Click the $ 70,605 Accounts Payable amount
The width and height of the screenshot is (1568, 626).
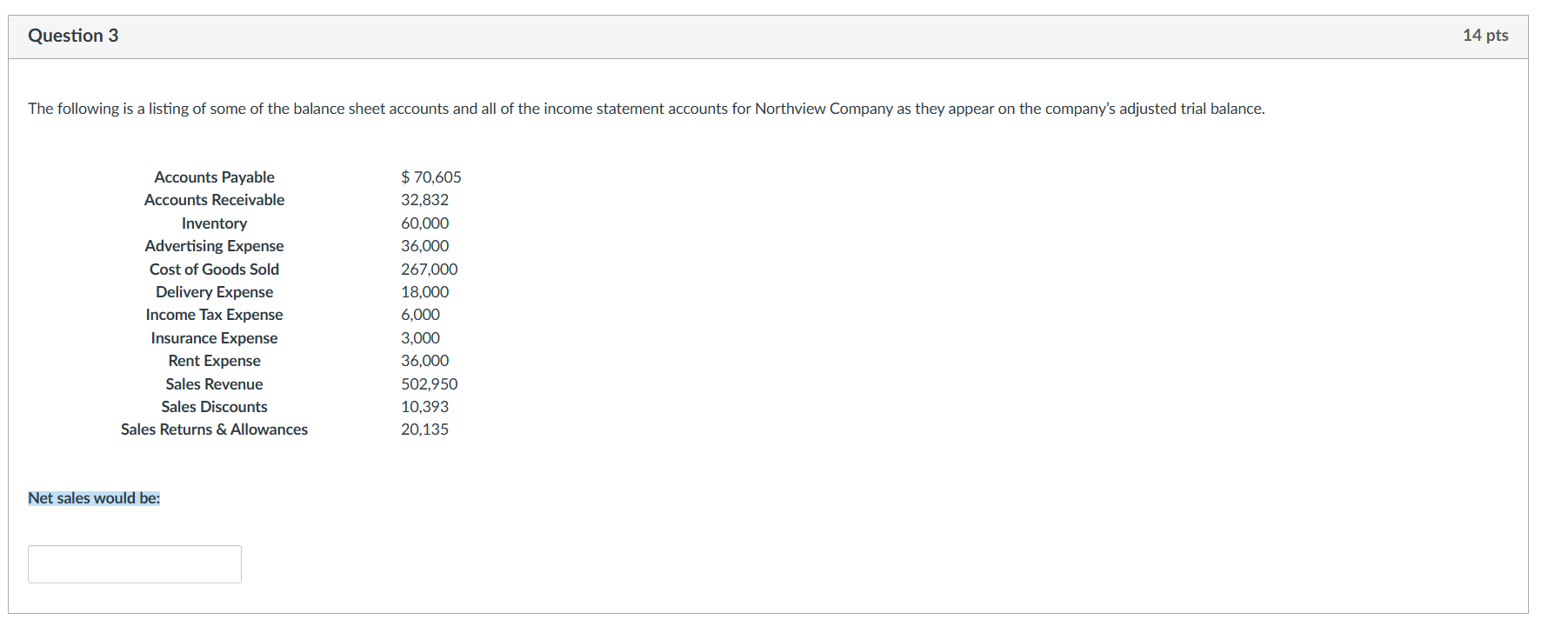pyautogui.click(x=431, y=177)
